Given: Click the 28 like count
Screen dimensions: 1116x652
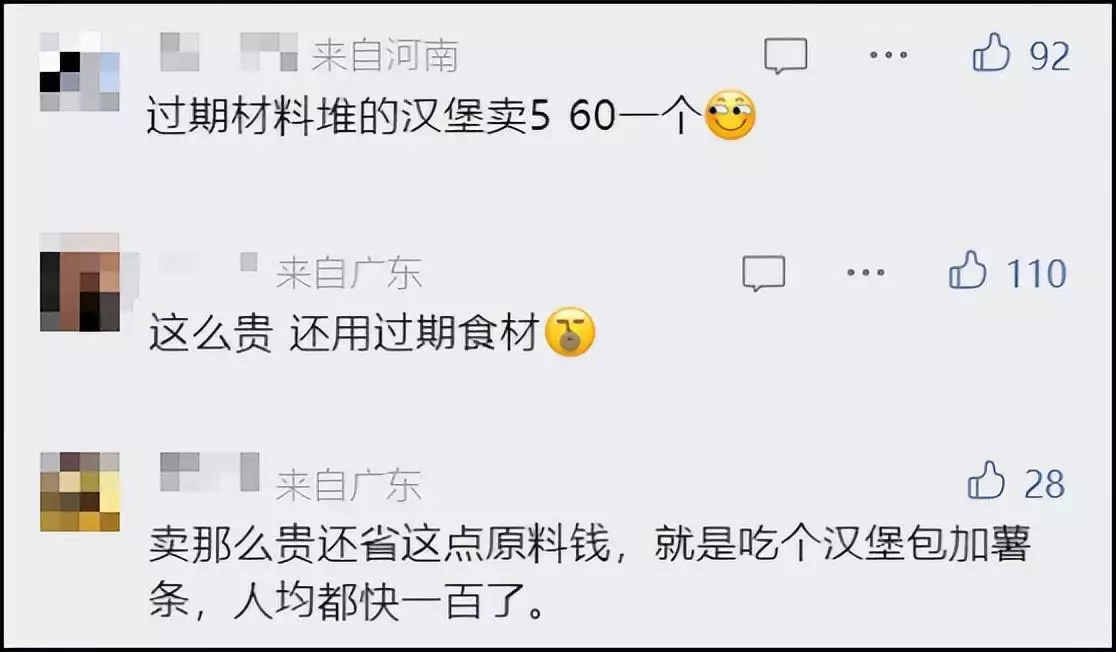Looking at the screenshot, I should click(x=1045, y=484).
